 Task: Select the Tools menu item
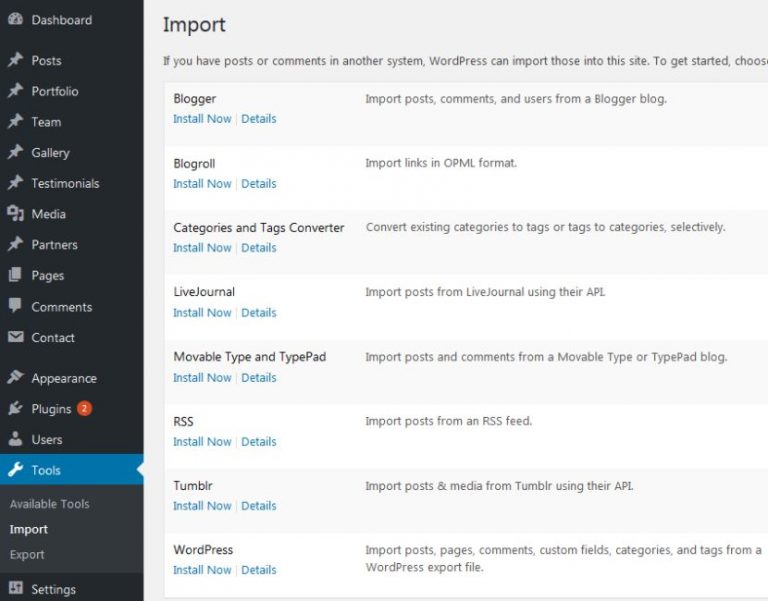click(72, 470)
